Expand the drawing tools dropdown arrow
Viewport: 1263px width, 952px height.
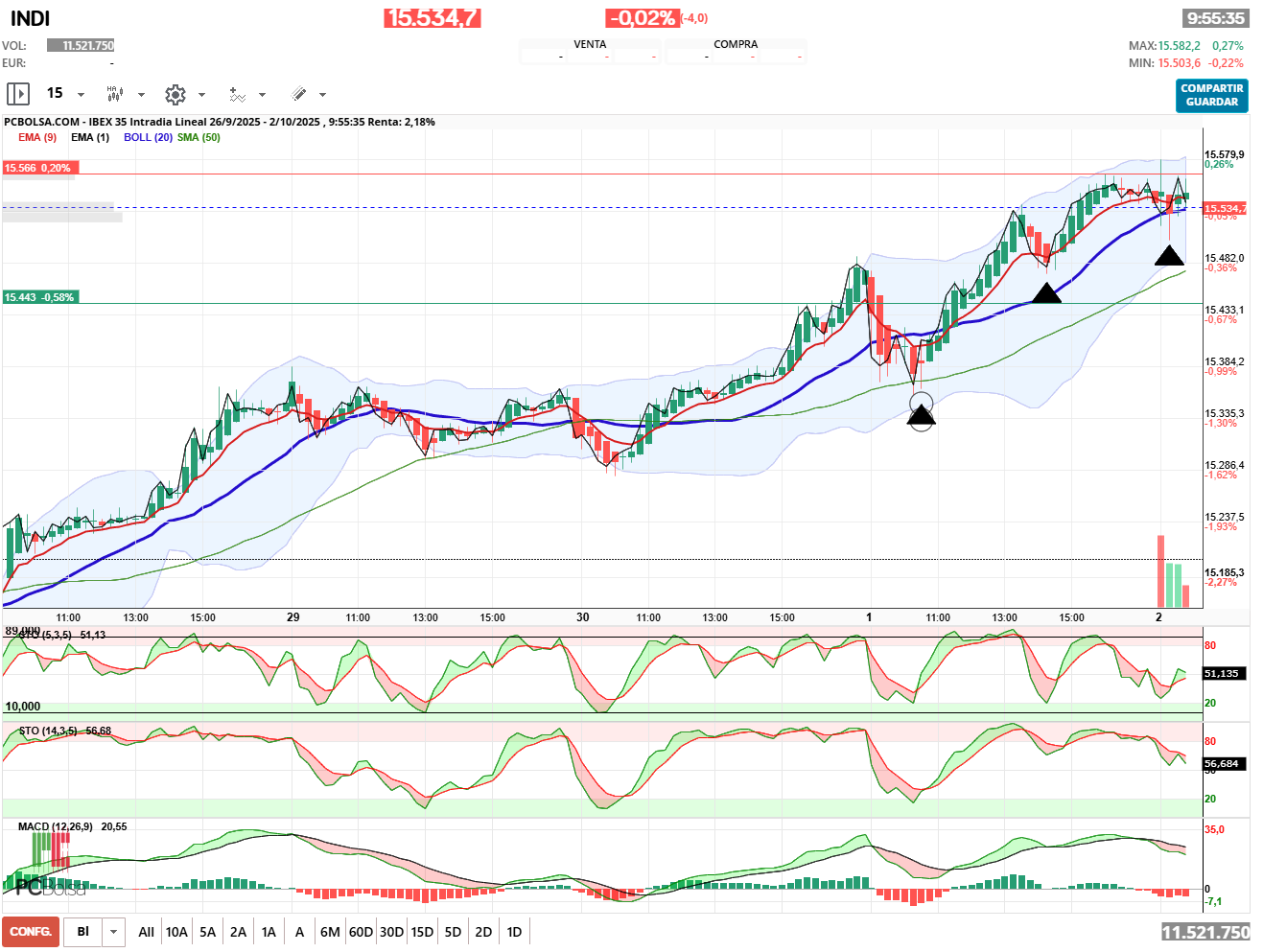coord(322,95)
